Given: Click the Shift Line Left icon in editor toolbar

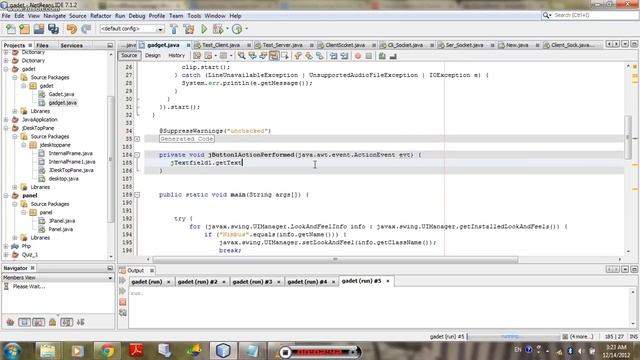Looking at the screenshot, I should (333, 56).
